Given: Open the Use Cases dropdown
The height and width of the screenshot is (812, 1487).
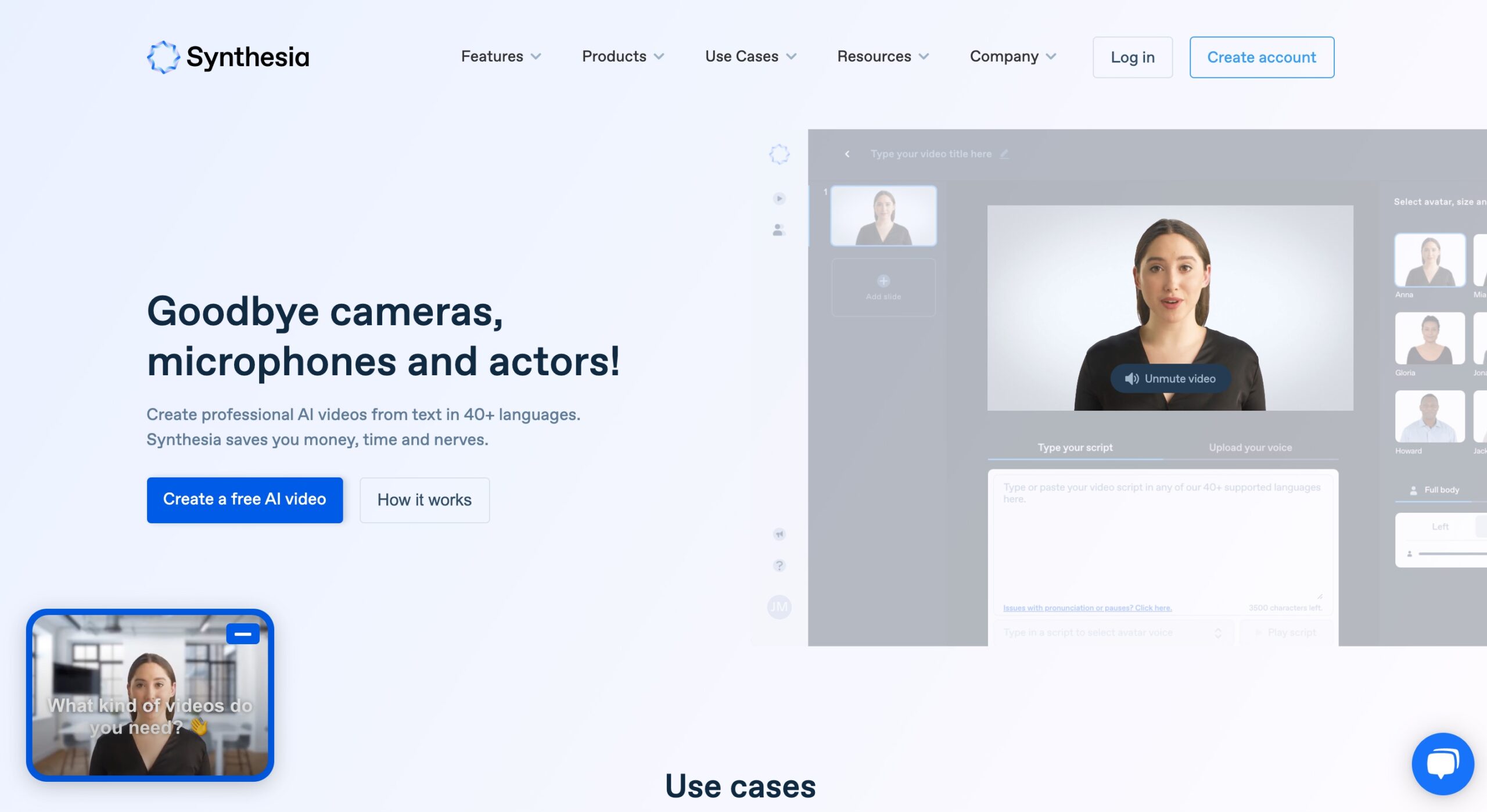Looking at the screenshot, I should coord(750,56).
